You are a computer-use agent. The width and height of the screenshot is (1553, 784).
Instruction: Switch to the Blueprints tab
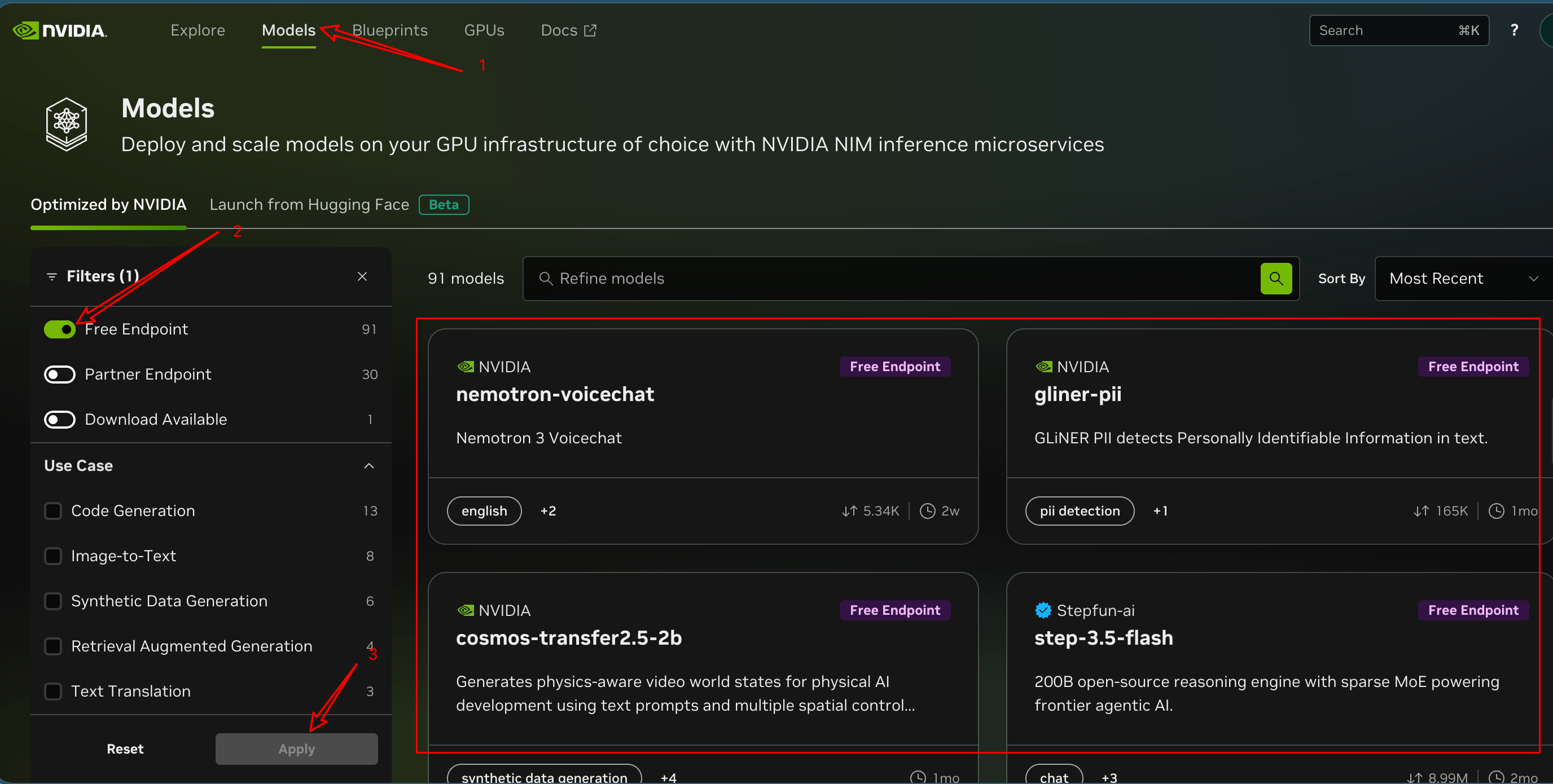pyautogui.click(x=389, y=30)
